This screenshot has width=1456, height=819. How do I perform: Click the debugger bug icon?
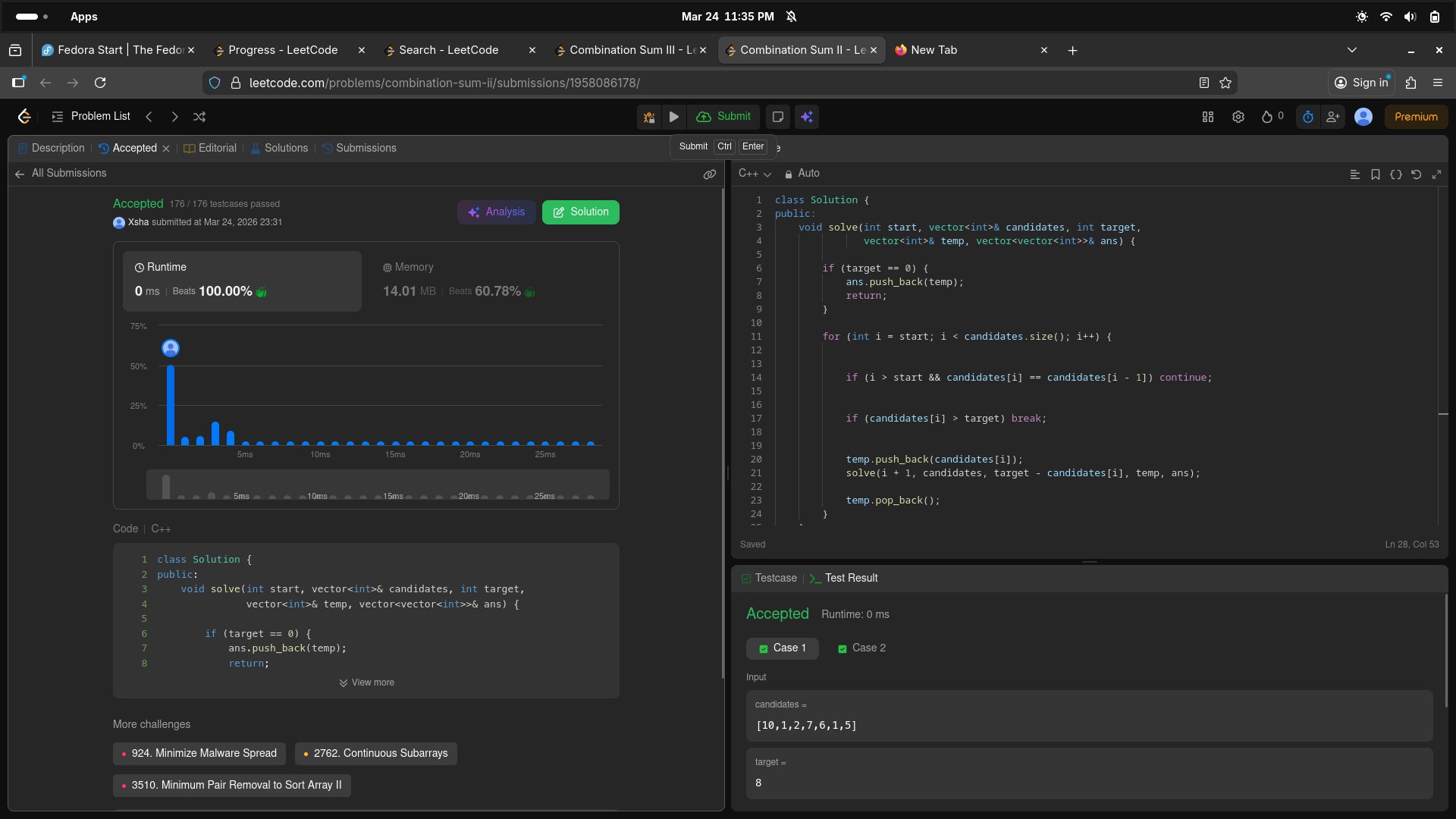pyautogui.click(x=649, y=117)
